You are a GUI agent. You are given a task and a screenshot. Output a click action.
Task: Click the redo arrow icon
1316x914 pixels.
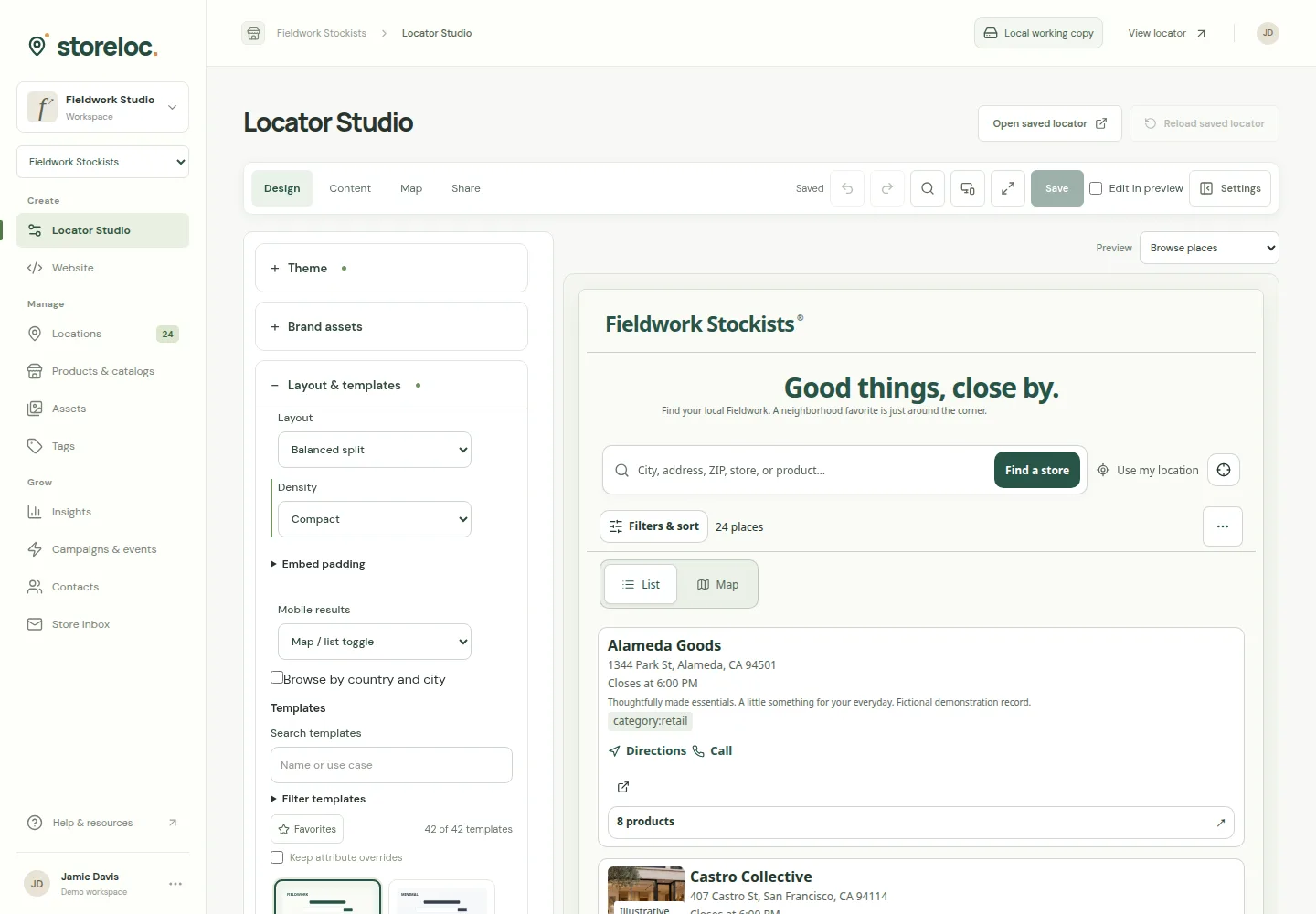tap(887, 188)
